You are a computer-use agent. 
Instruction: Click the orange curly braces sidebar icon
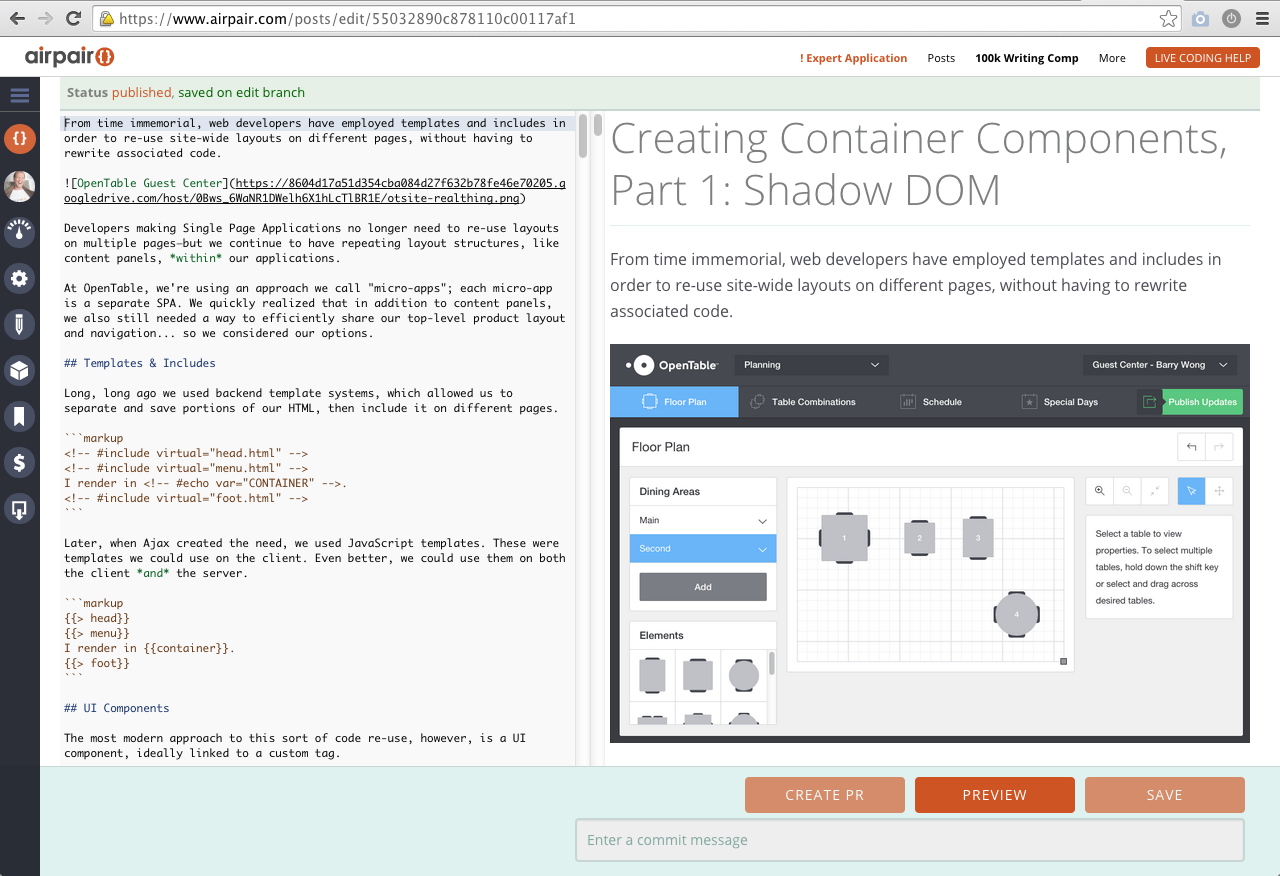19,139
